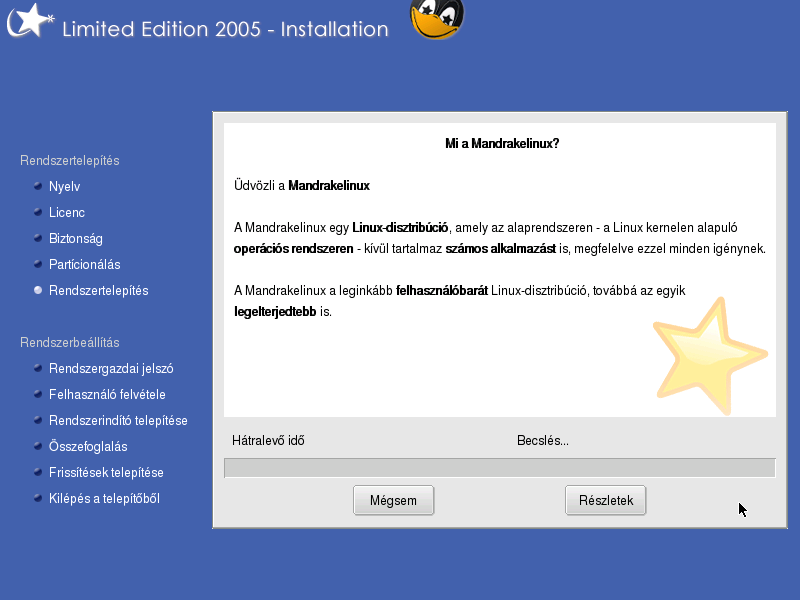Click the Összefoglalás bullet
This screenshot has width=800, height=600.
click(38, 446)
